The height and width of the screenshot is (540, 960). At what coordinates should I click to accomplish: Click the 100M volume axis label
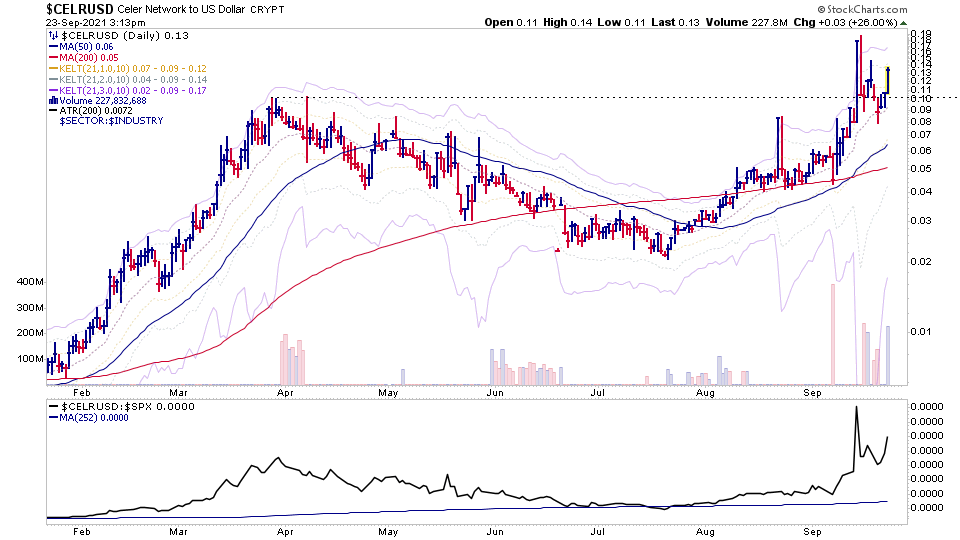click(x=30, y=359)
